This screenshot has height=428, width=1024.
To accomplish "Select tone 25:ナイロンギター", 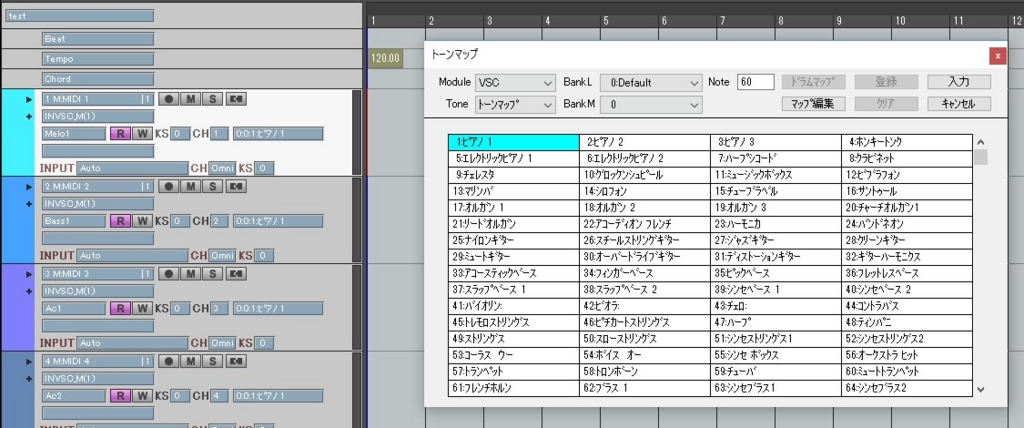I will 513,240.
